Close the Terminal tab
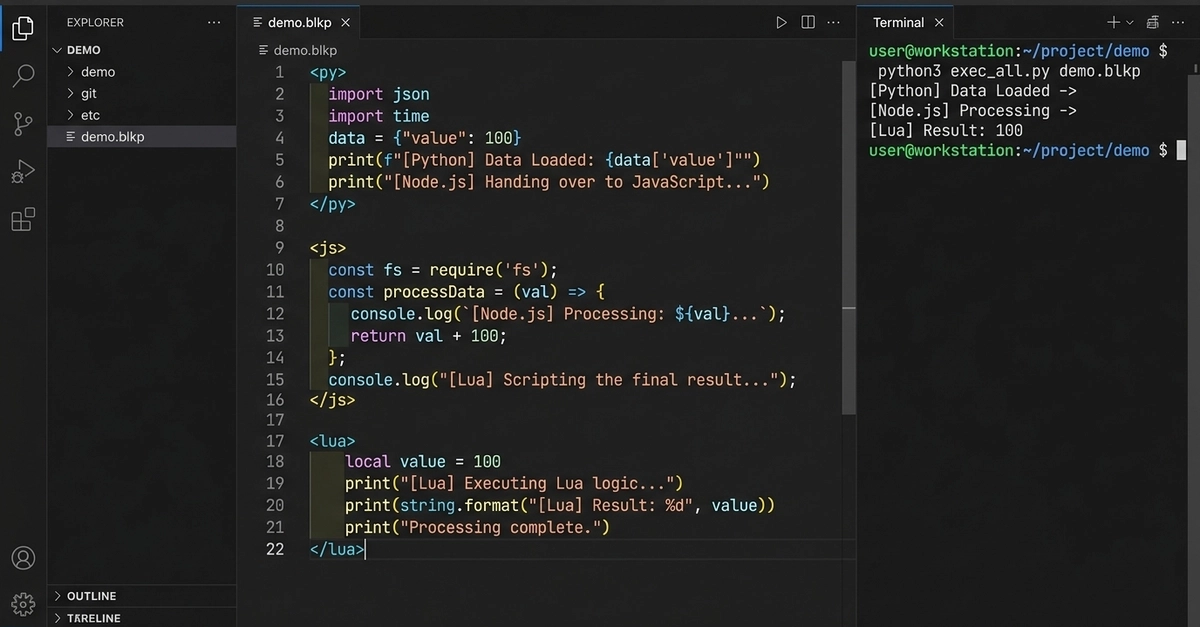 click(x=939, y=22)
